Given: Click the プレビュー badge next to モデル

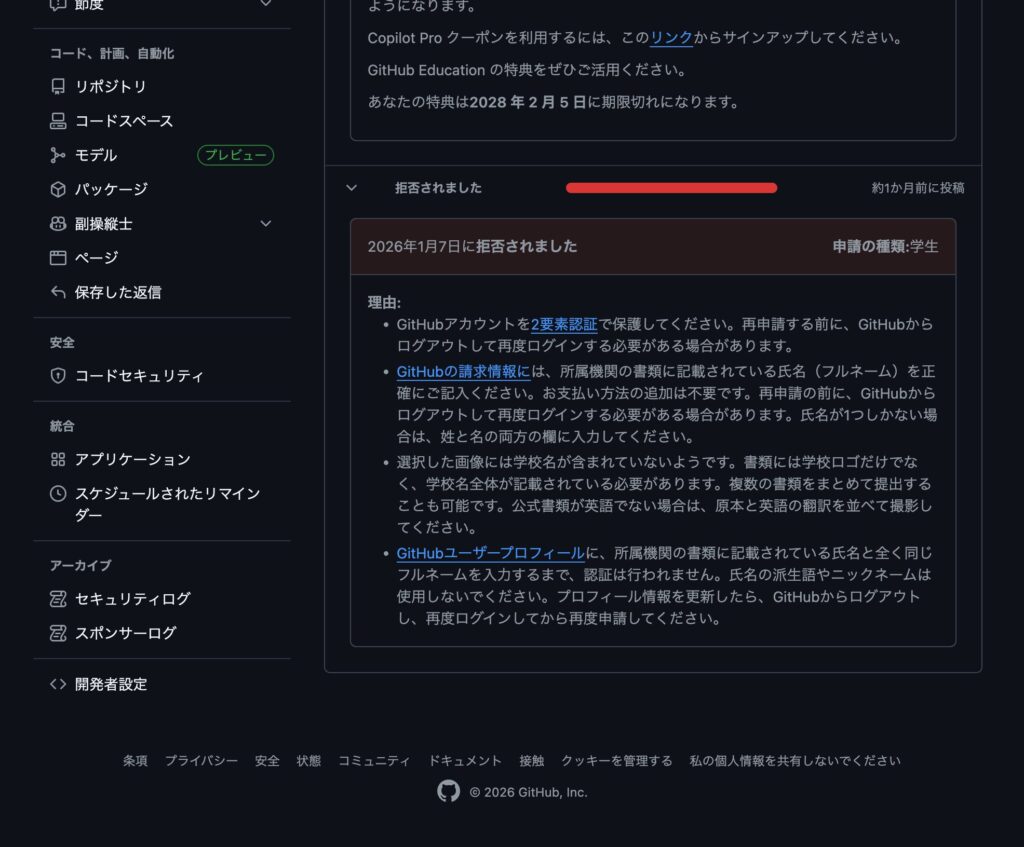Looking at the screenshot, I should (x=235, y=155).
